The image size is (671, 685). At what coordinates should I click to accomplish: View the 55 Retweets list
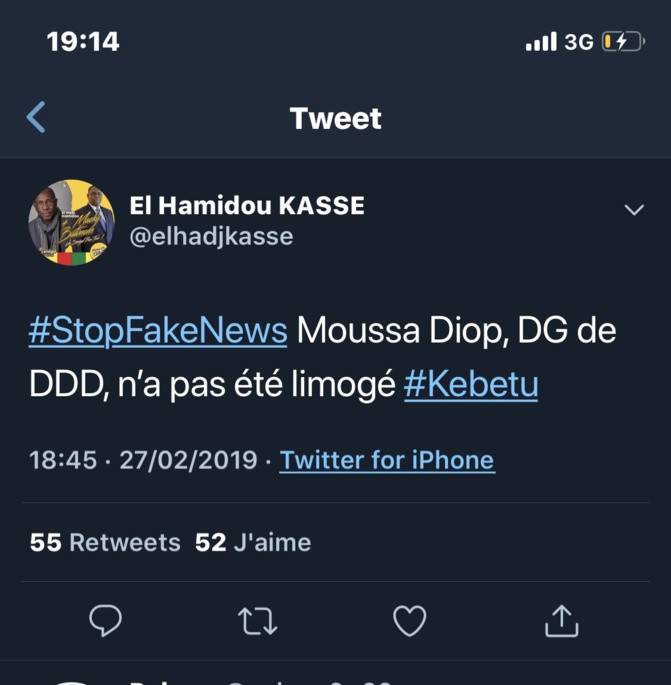(x=105, y=542)
